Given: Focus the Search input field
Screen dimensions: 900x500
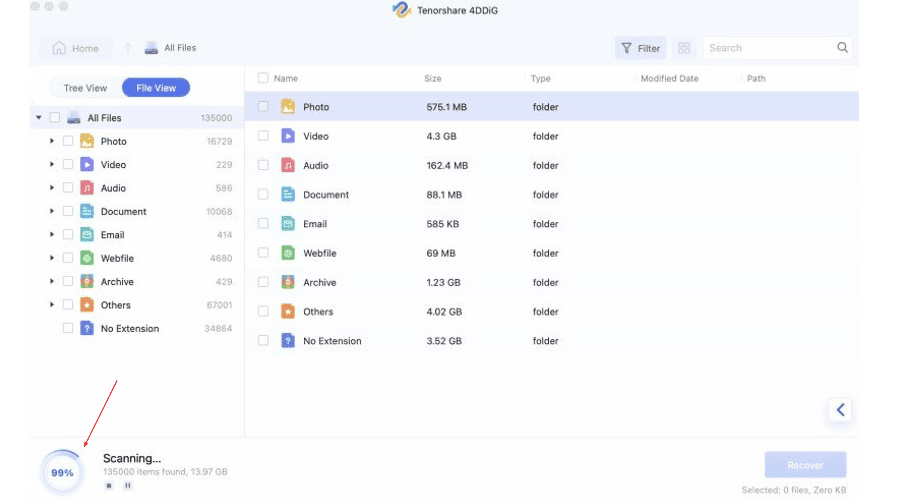Looking at the screenshot, I should [768, 48].
